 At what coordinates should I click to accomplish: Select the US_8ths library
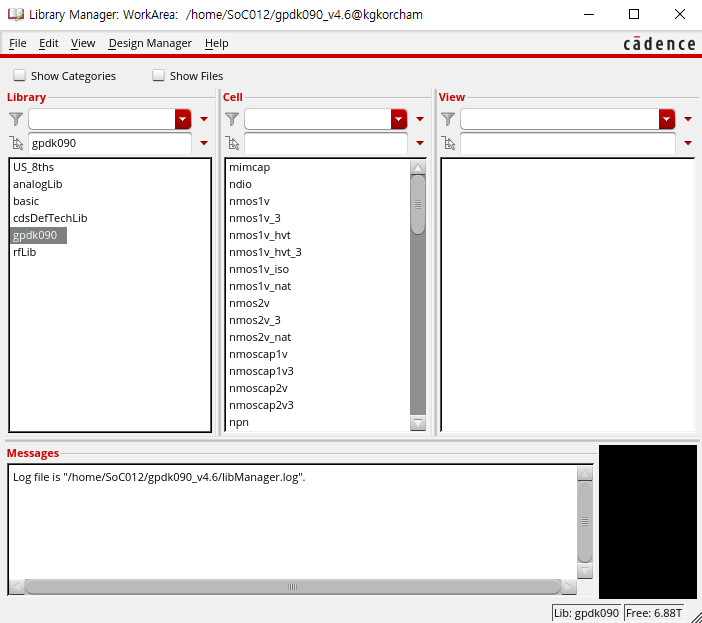[x=33, y=167]
